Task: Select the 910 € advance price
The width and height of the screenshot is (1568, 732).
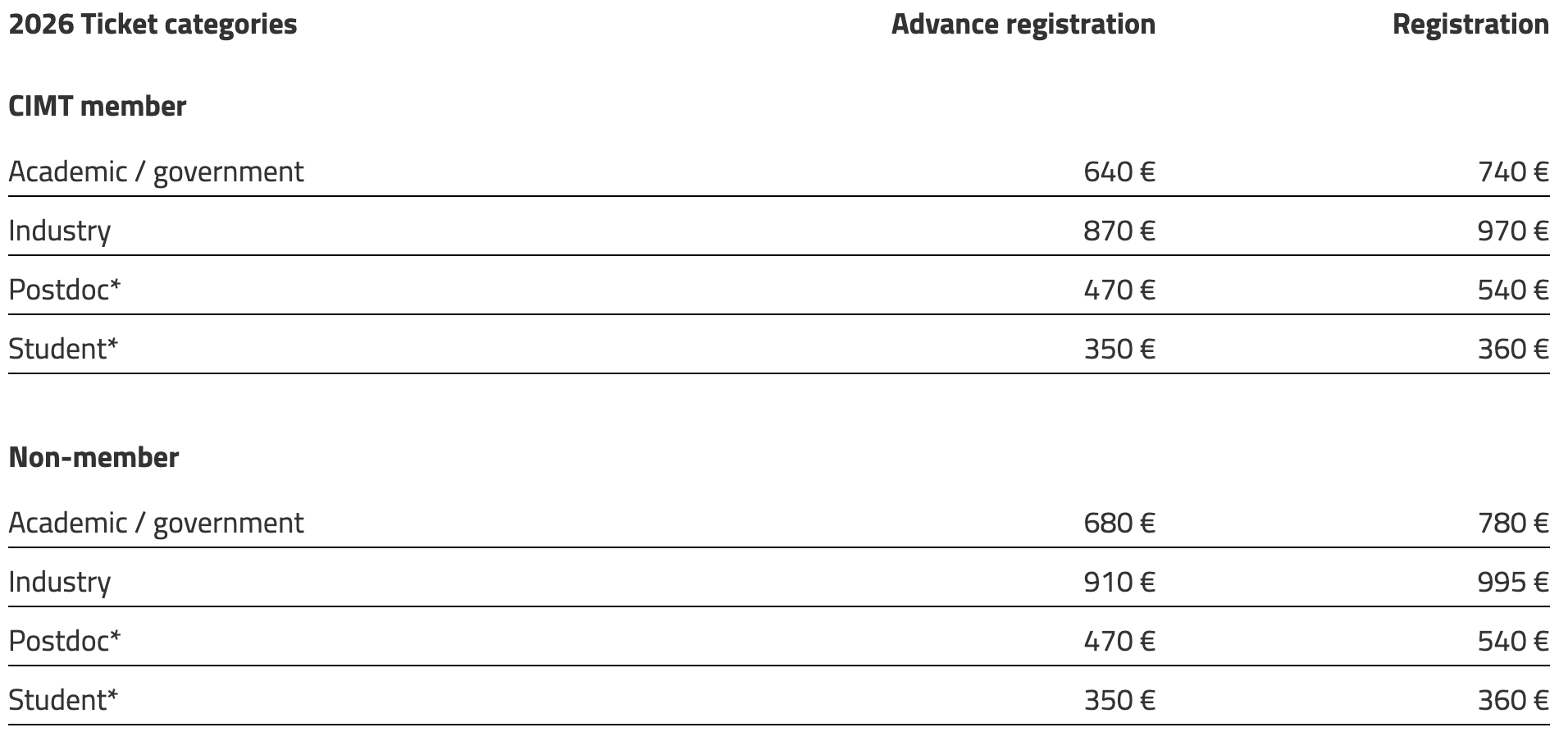Action: click(x=1119, y=583)
